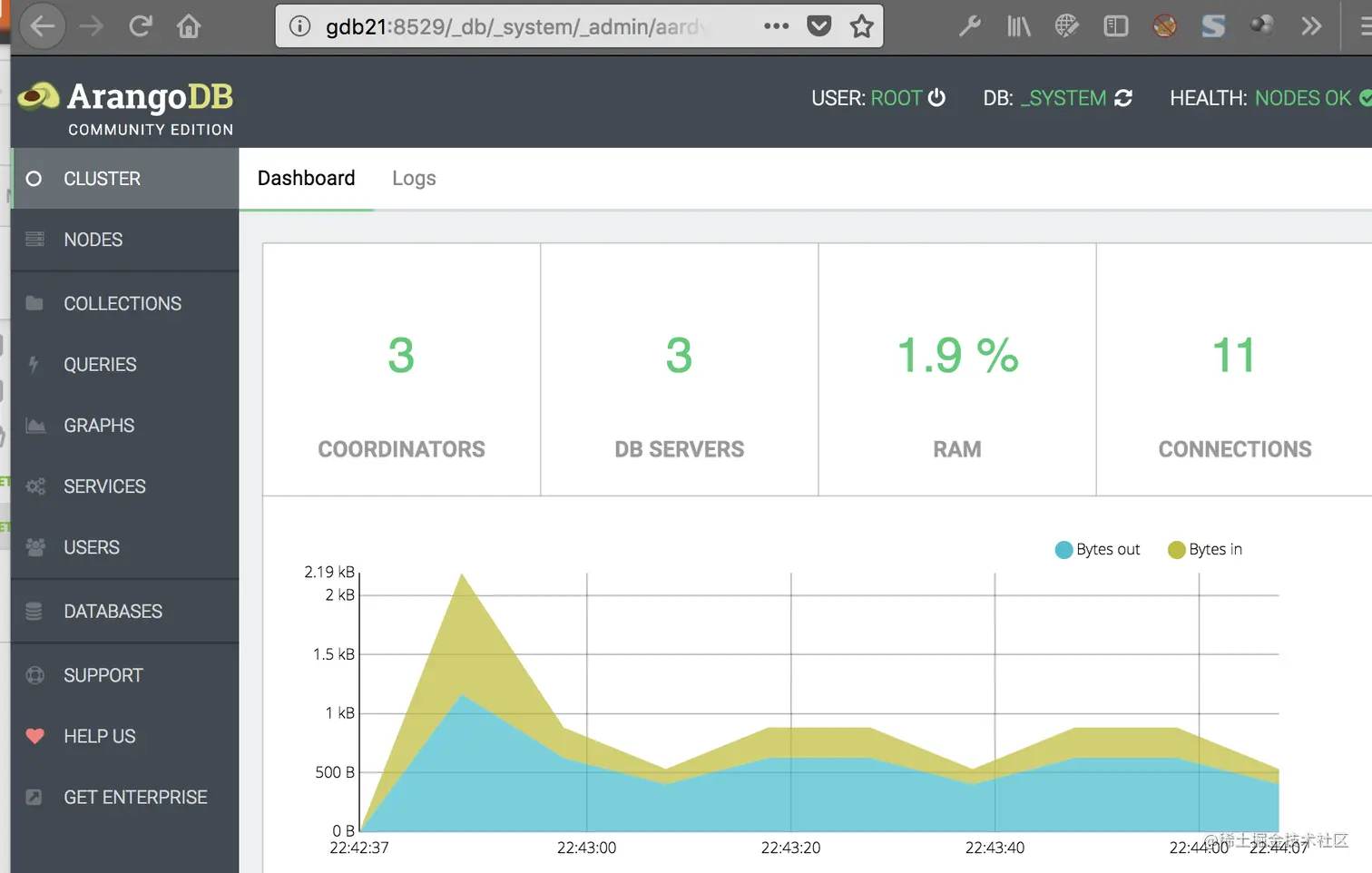Save the page to Pocket
This screenshot has width=1372, height=873.
coord(819,26)
